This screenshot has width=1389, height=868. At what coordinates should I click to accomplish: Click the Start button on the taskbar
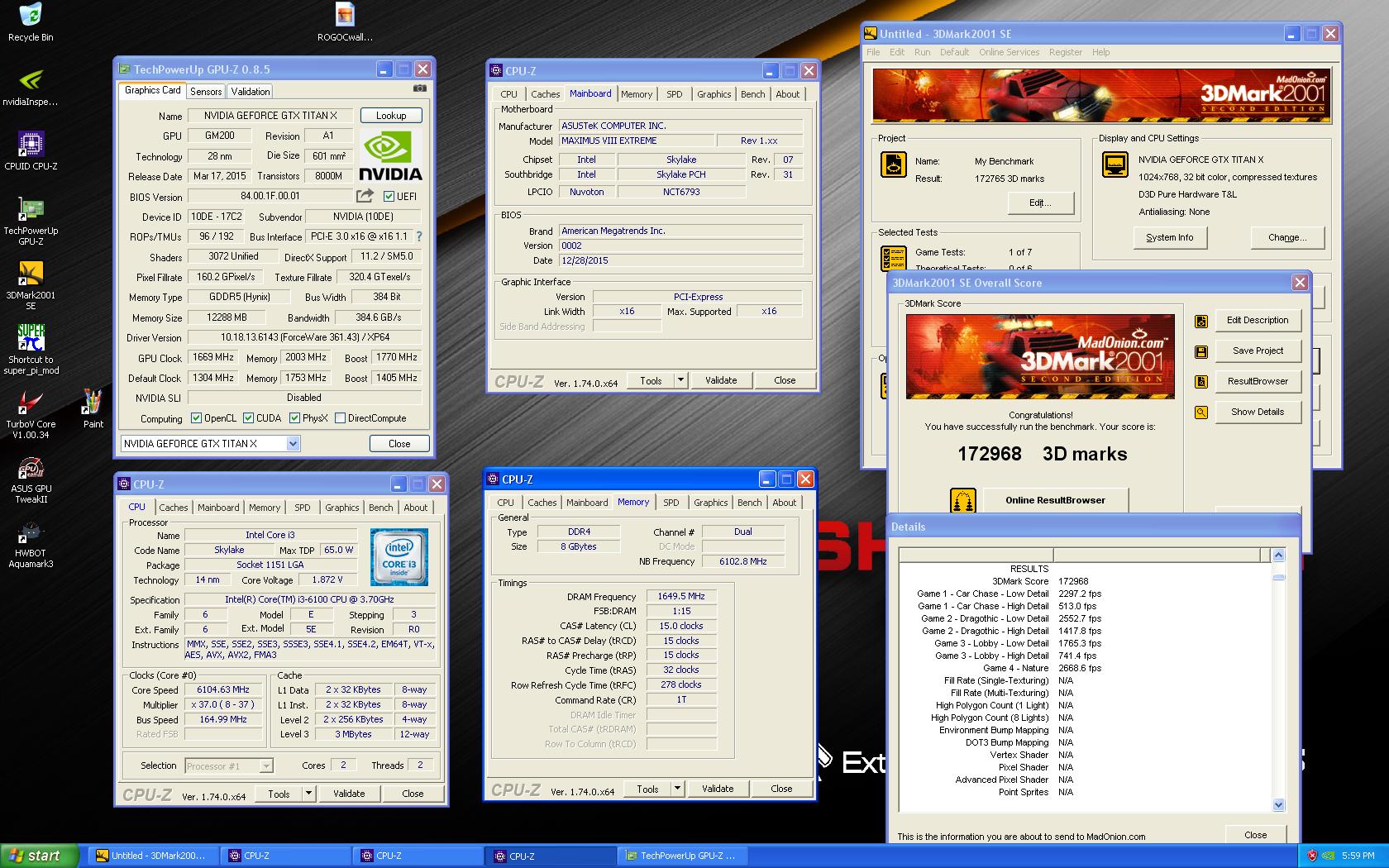click(x=40, y=856)
